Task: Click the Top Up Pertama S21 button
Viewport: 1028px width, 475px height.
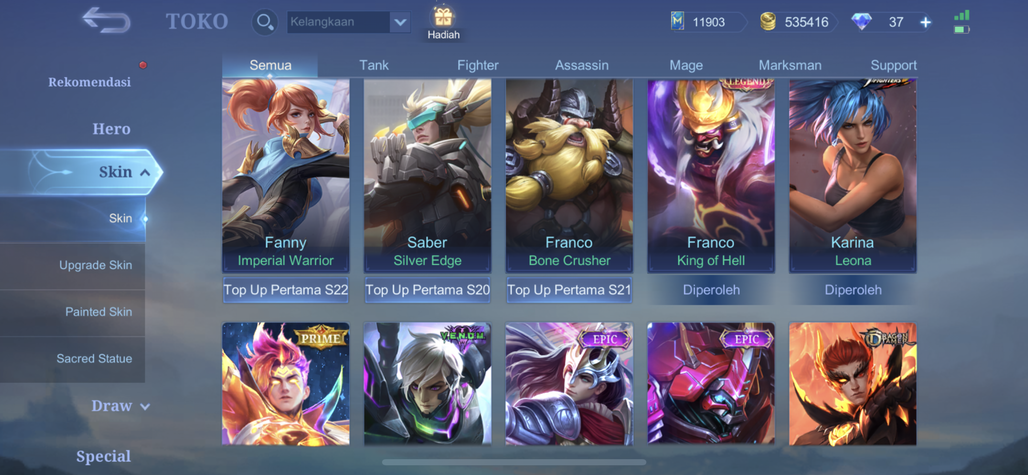Action: click(569, 290)
